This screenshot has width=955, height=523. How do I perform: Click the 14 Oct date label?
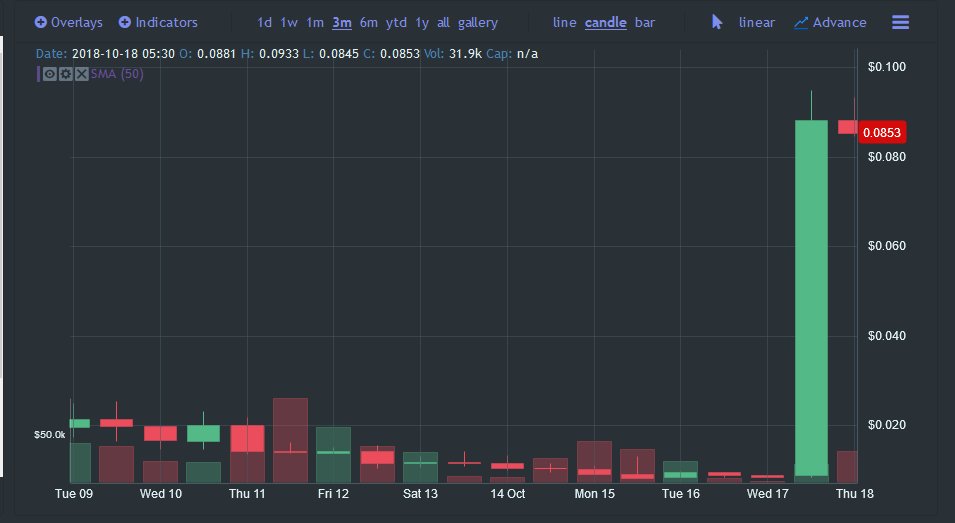507,494
